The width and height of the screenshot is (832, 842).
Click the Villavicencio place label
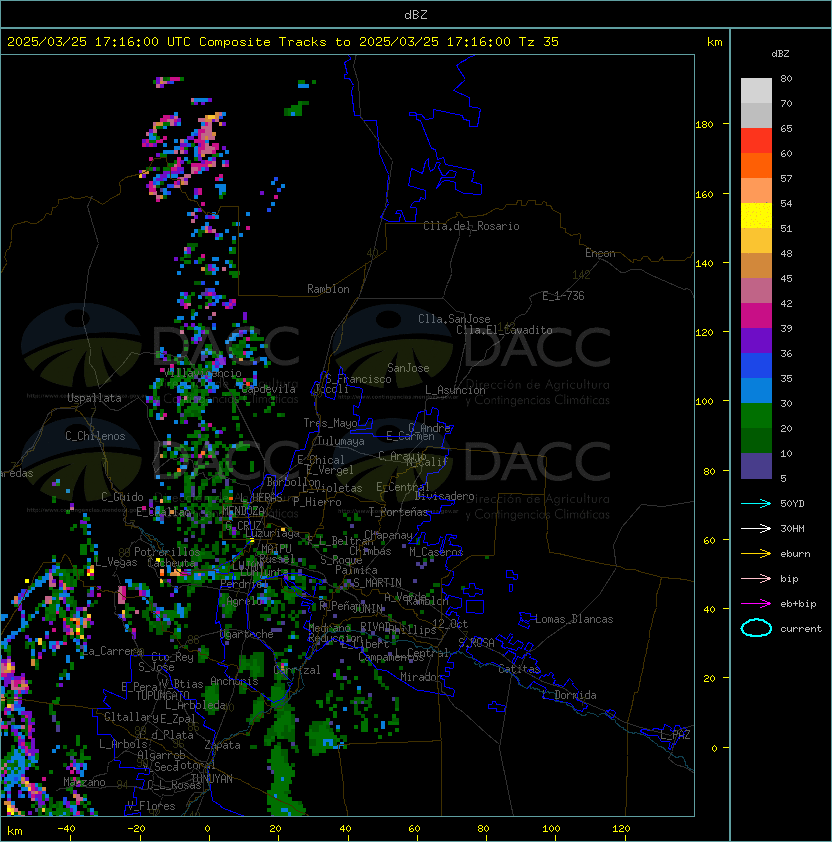pos(204,373)
